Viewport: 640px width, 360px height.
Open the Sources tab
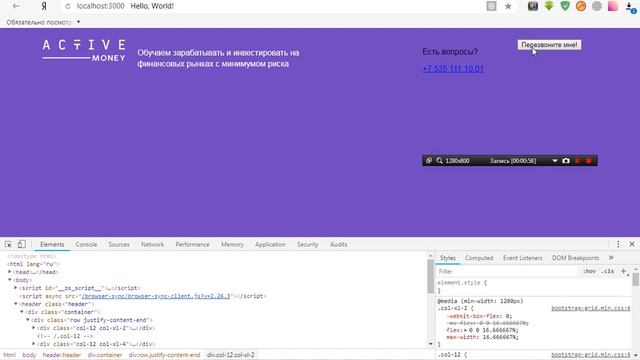coord(119,244)
